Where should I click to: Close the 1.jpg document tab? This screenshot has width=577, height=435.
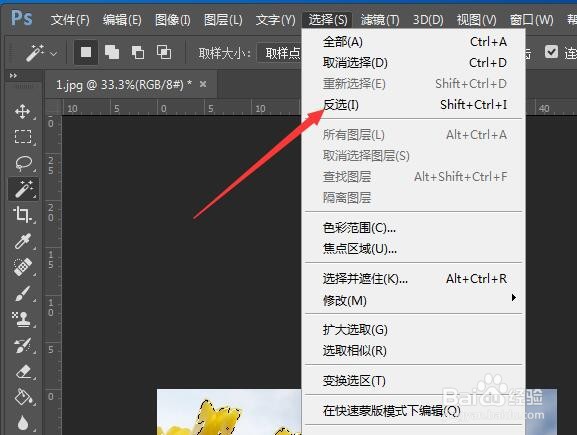tap(203, 84)
